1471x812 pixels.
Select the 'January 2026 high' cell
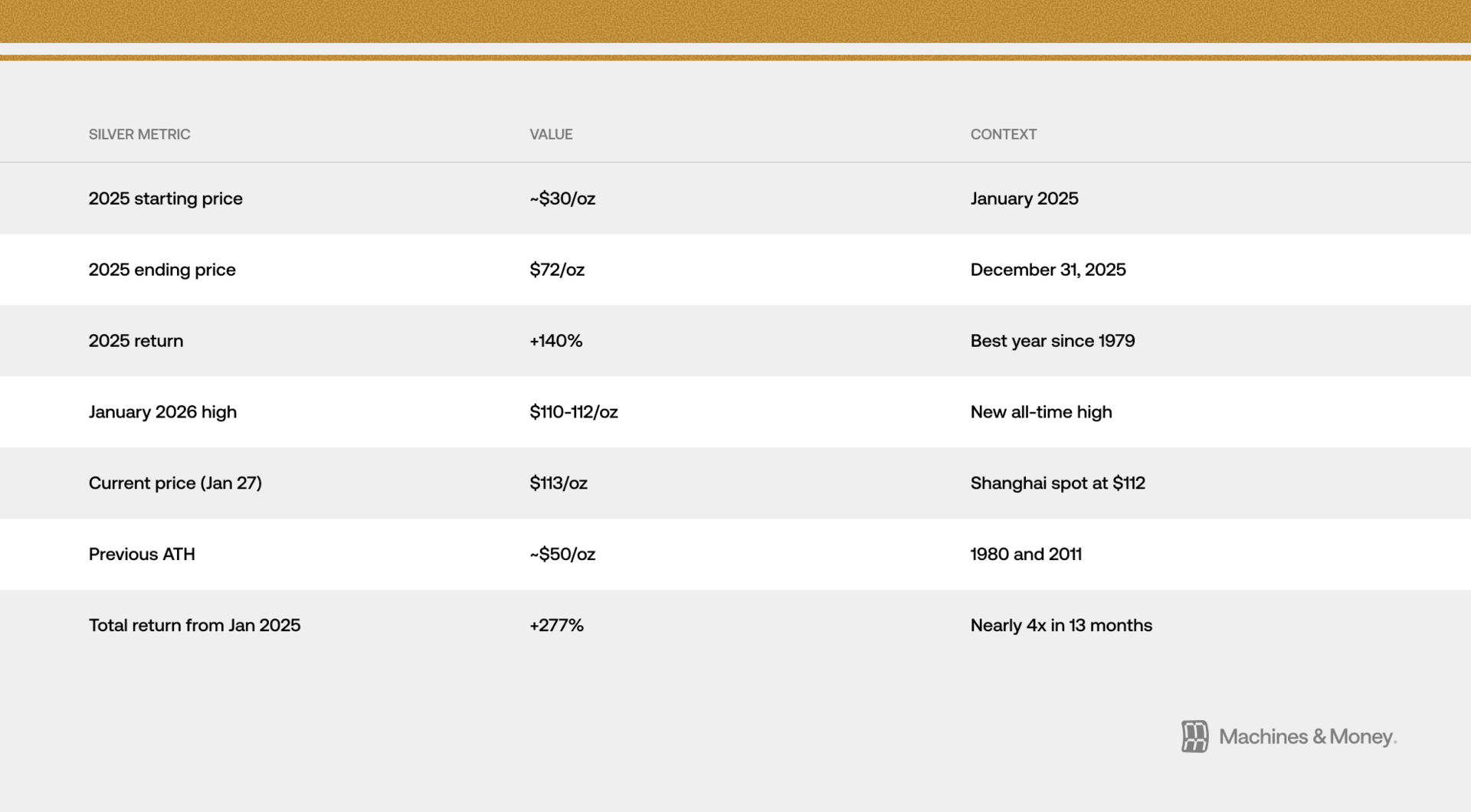tap(163, 412)
